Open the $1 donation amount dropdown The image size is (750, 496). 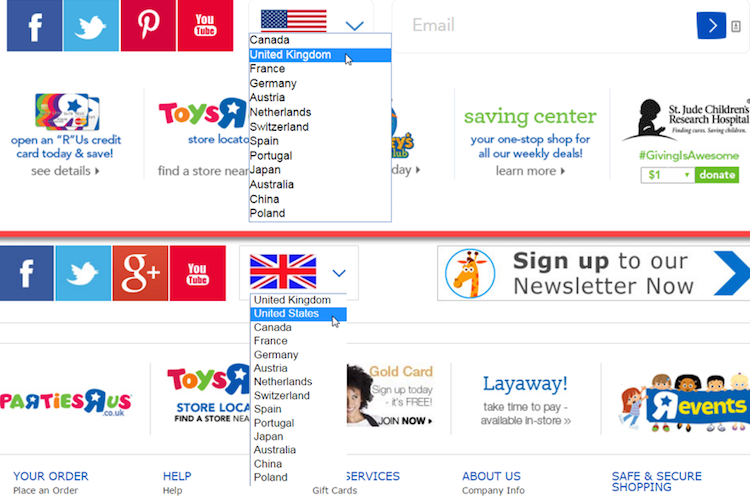pyautogui.click(x=668, y=175)
